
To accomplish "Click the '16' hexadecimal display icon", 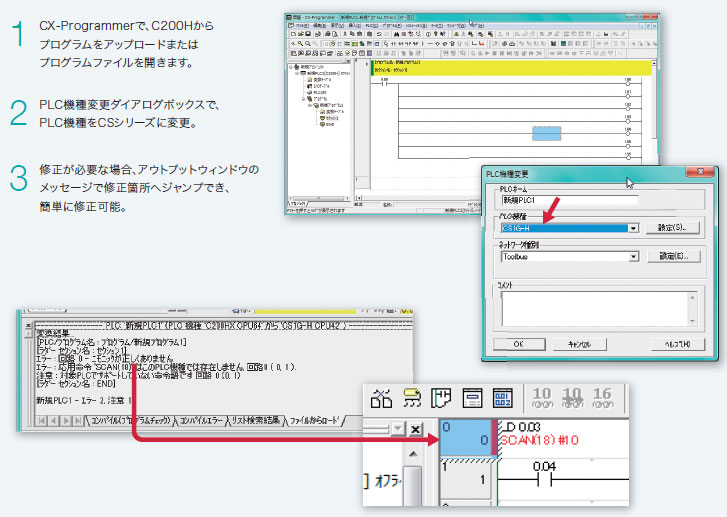I will (x=602, y=398).
